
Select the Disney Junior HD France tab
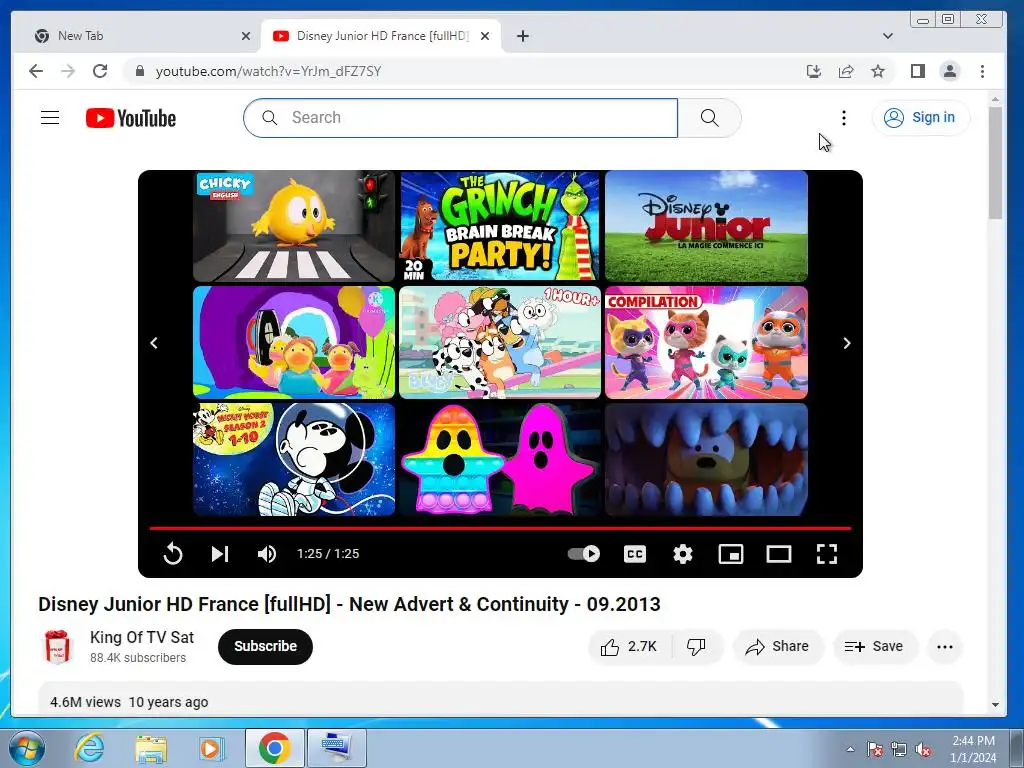(380, 36)
